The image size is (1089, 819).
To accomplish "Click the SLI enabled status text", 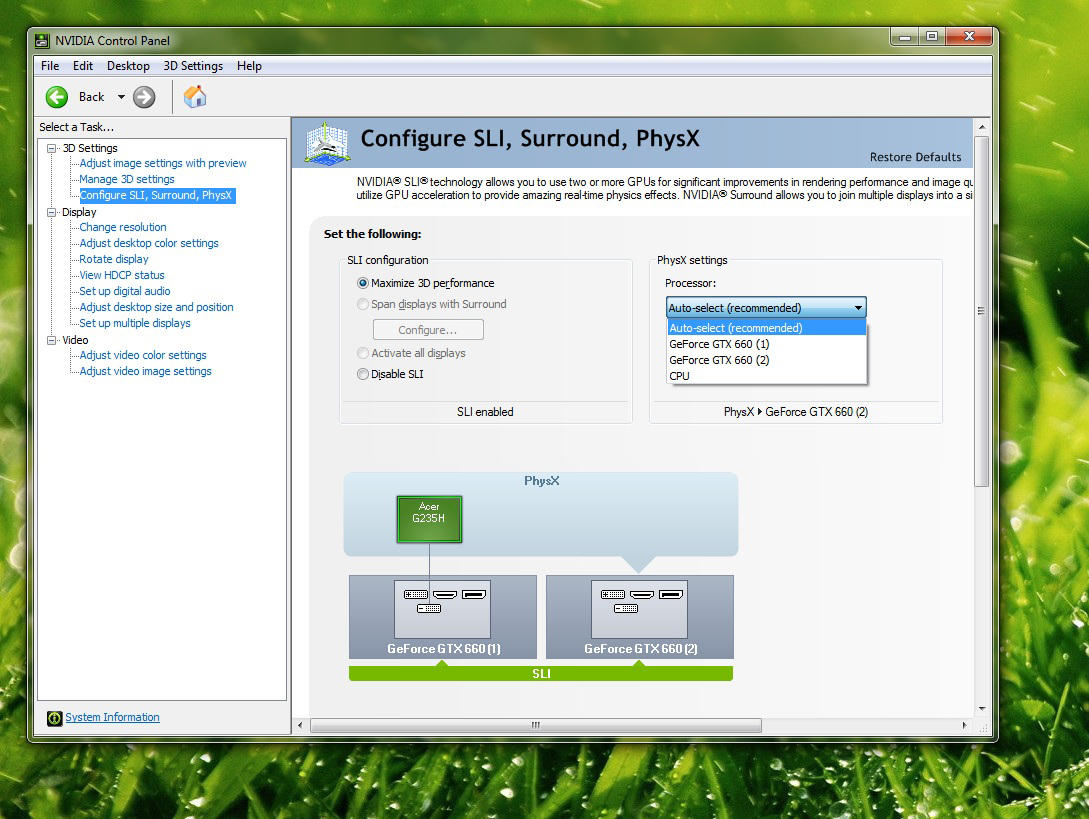I will pos(485,412).
